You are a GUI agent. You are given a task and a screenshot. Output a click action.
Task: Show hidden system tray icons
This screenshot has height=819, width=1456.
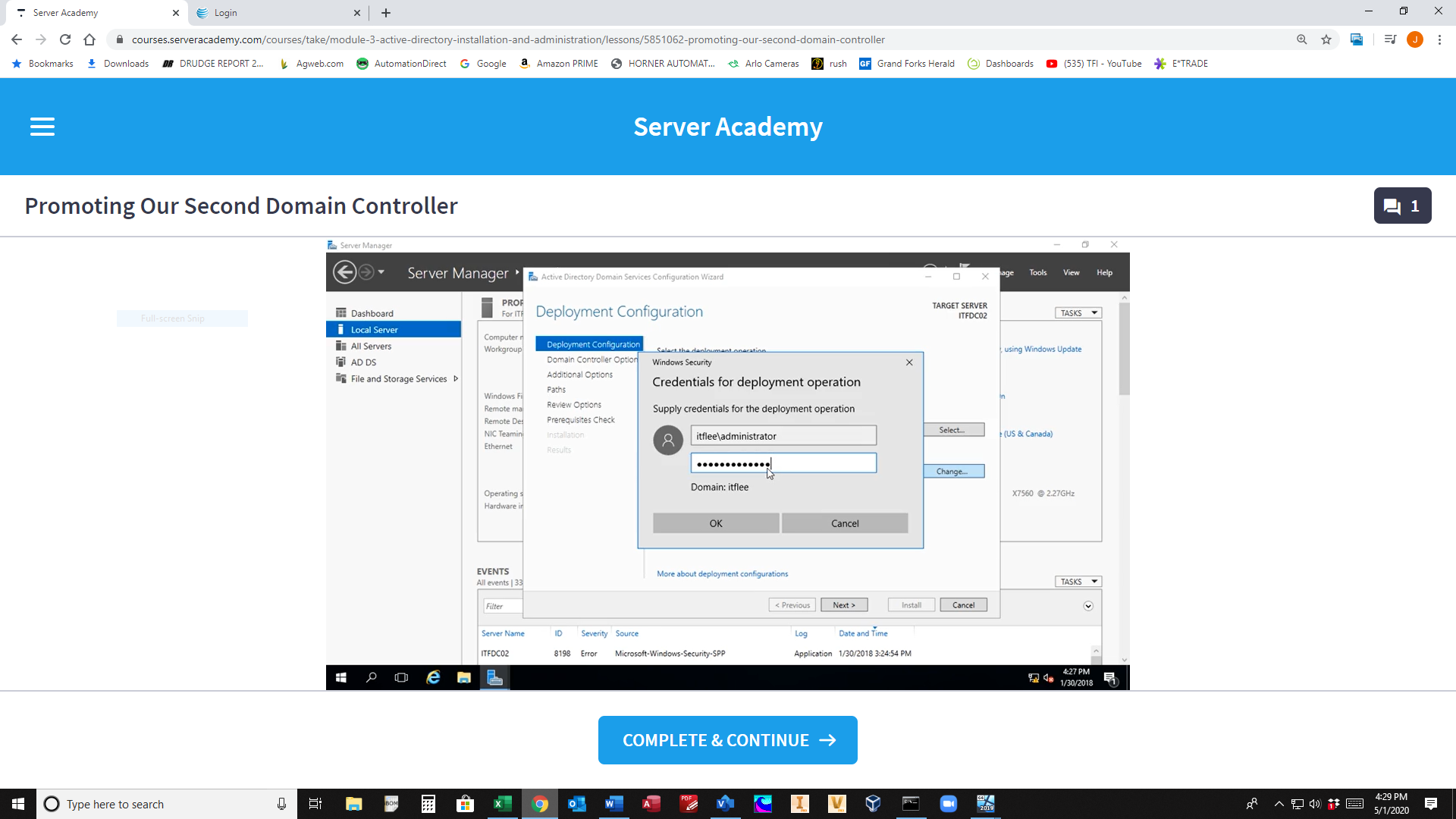[x=1279, y=804]
